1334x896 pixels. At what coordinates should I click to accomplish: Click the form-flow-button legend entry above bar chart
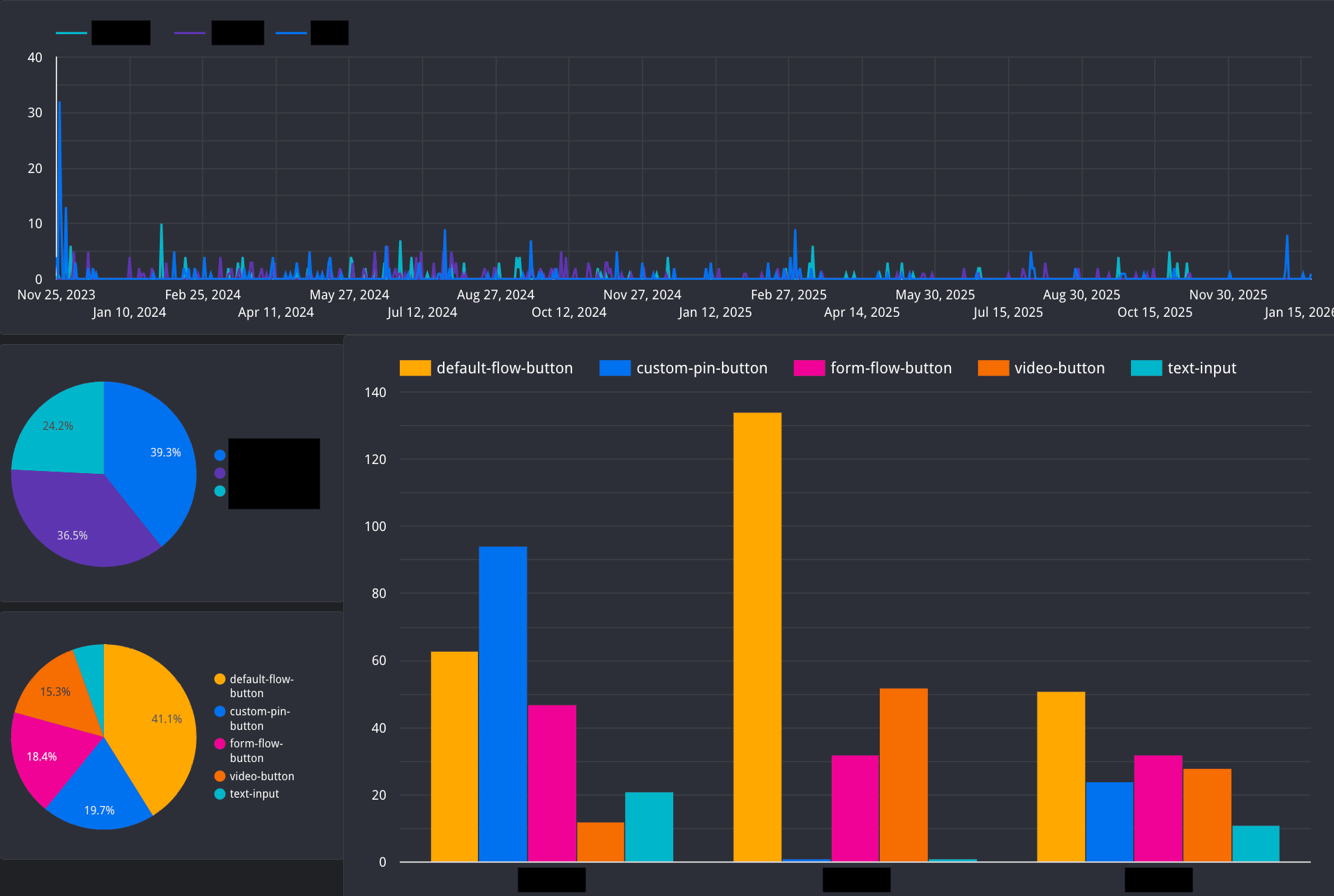(x=872, y=368)
